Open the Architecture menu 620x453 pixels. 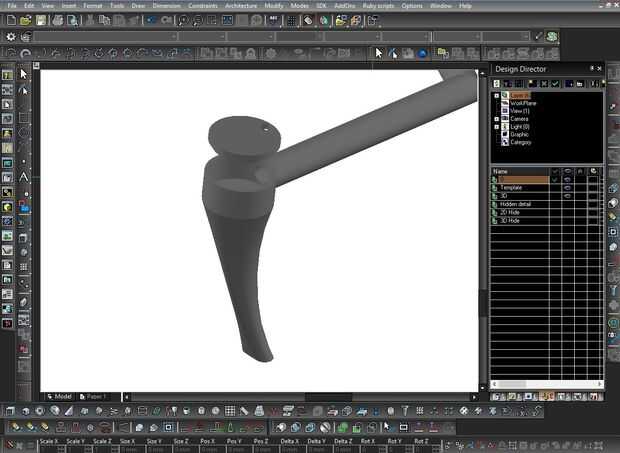(x=241, y=6)
